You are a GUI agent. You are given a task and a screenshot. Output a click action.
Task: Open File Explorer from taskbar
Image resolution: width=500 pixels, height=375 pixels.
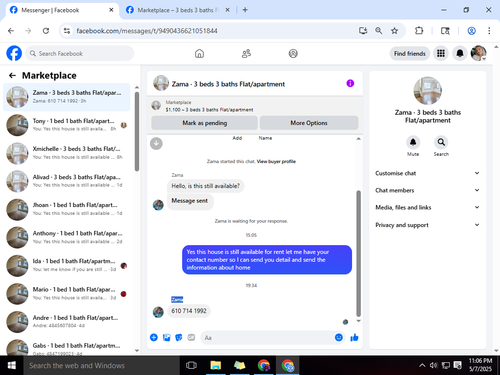[x=216, y=365]
